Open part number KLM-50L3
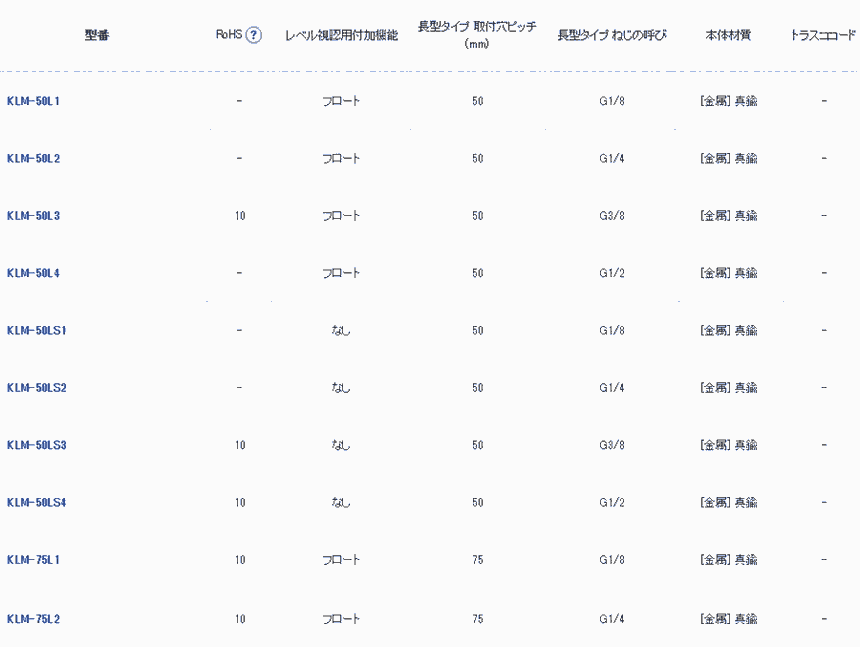The image size is (860, 647). (x=33, y=216)
